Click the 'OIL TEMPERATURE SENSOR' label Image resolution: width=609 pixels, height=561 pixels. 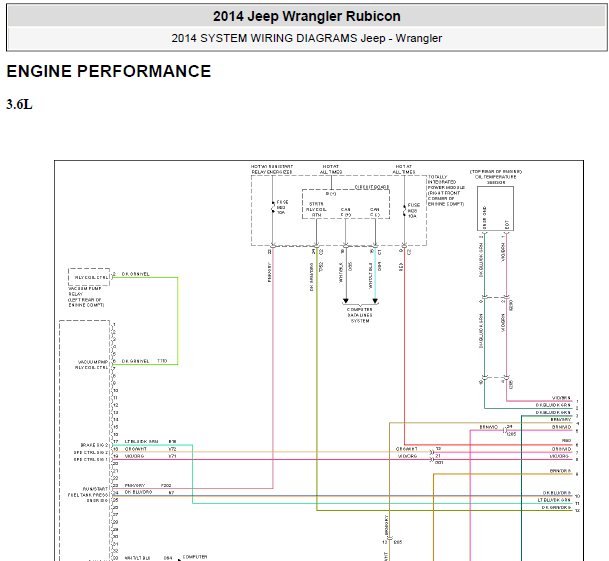pyautogui.click(x=496, y=177)
